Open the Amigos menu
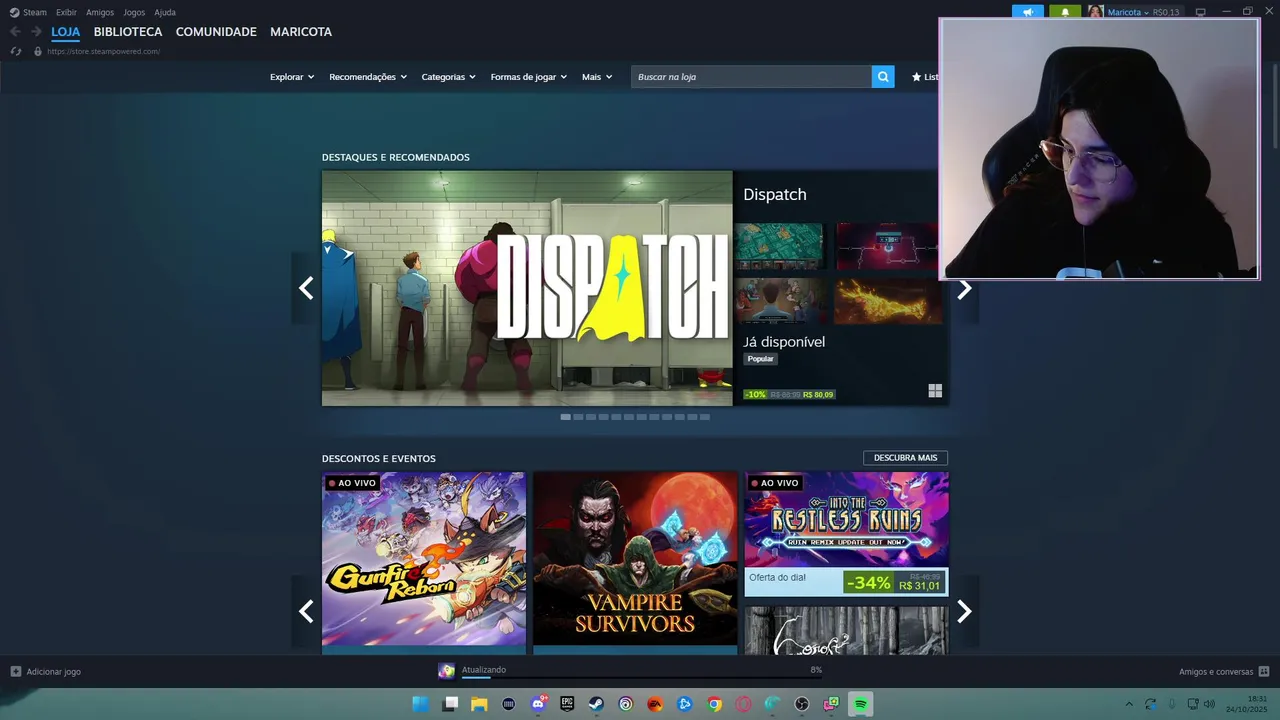1280x720 pixels. click(100, 12)
